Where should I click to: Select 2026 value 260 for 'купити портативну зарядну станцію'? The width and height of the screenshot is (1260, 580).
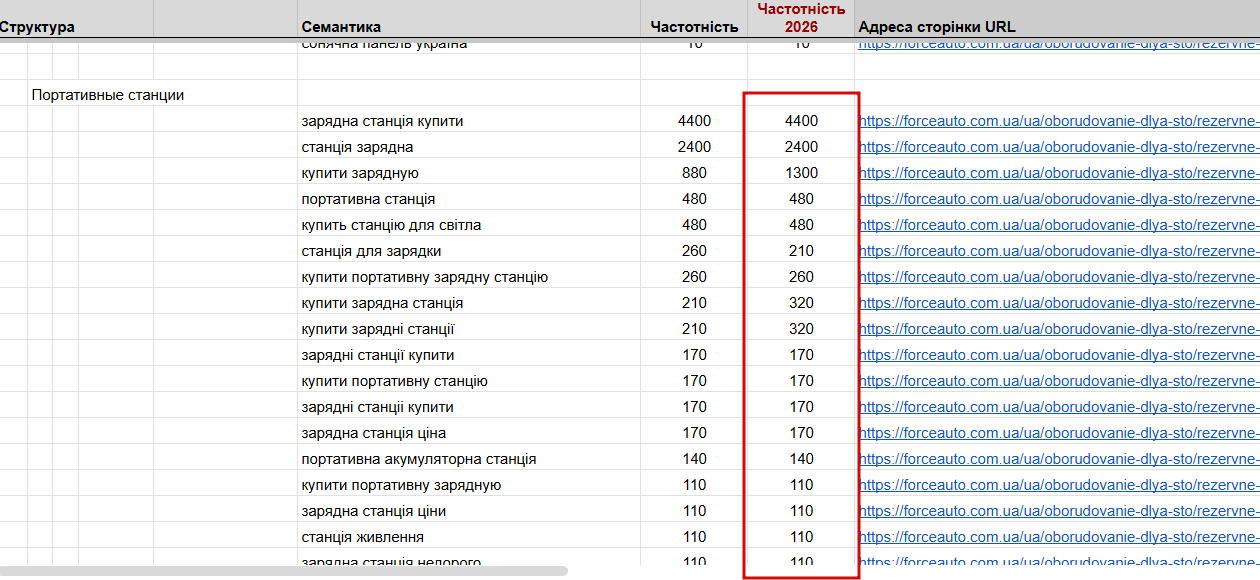point(801,277)
